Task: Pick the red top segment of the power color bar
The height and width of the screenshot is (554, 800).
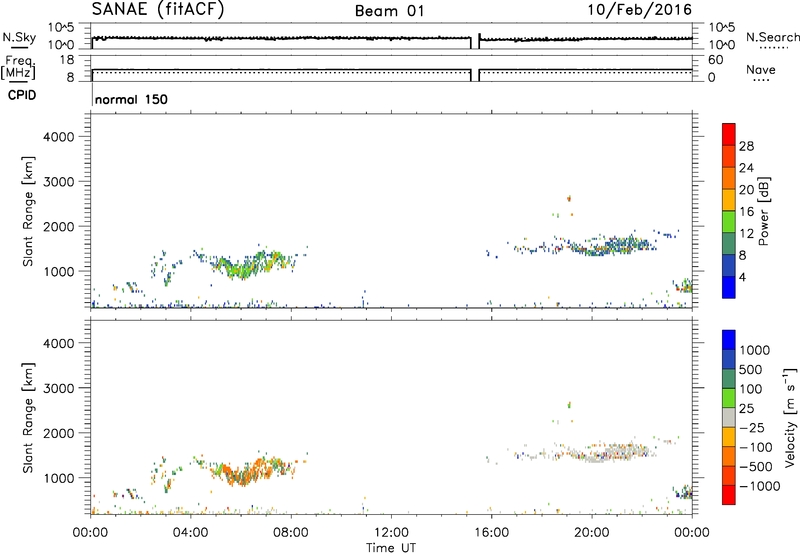Action: point(729,134)
